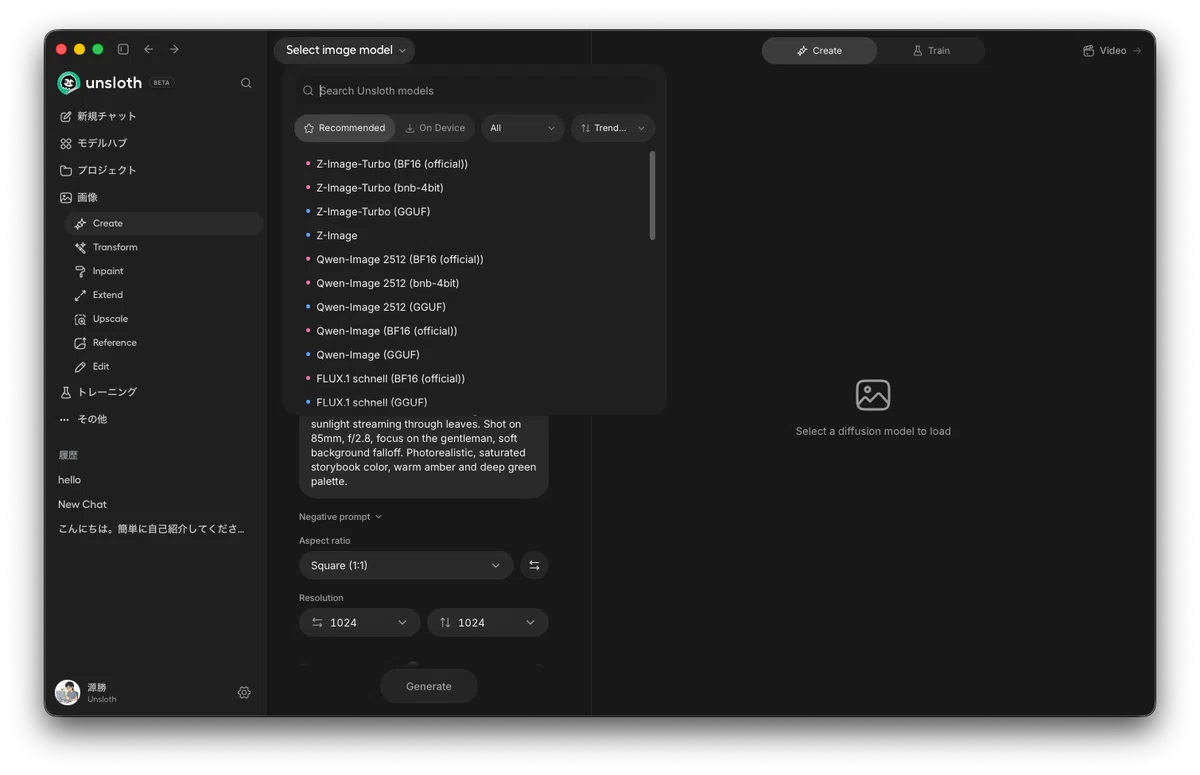Open the height 1024 resolution dropdown
Image resolution: width=1200 pixels, height=775 pixels.
pos(488,622)
